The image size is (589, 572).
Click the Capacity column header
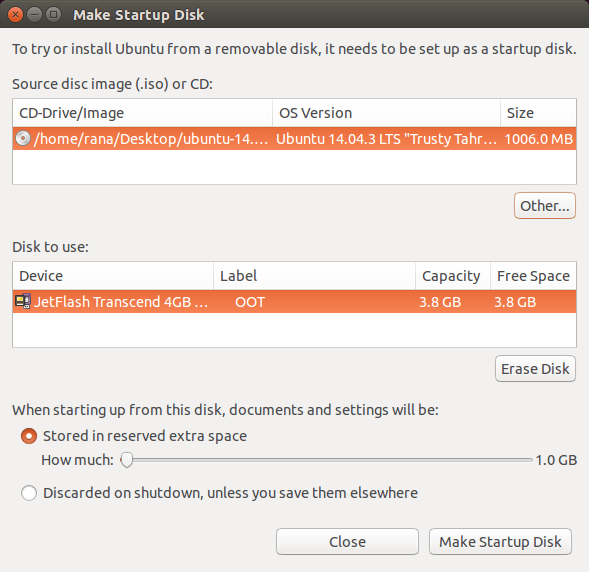(453, 276)
